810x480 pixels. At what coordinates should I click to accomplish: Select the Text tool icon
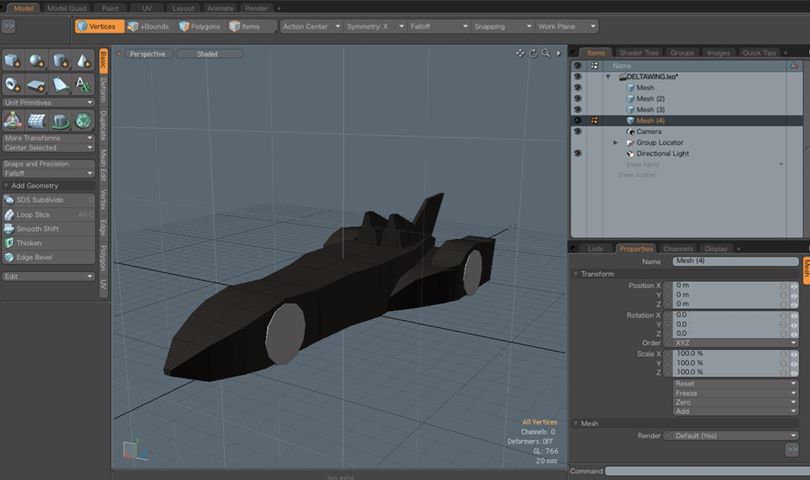point(83,84)
